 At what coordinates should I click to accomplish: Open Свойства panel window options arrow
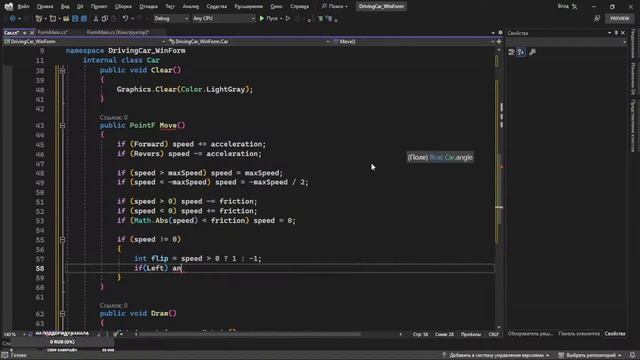(x=609, y=33)
